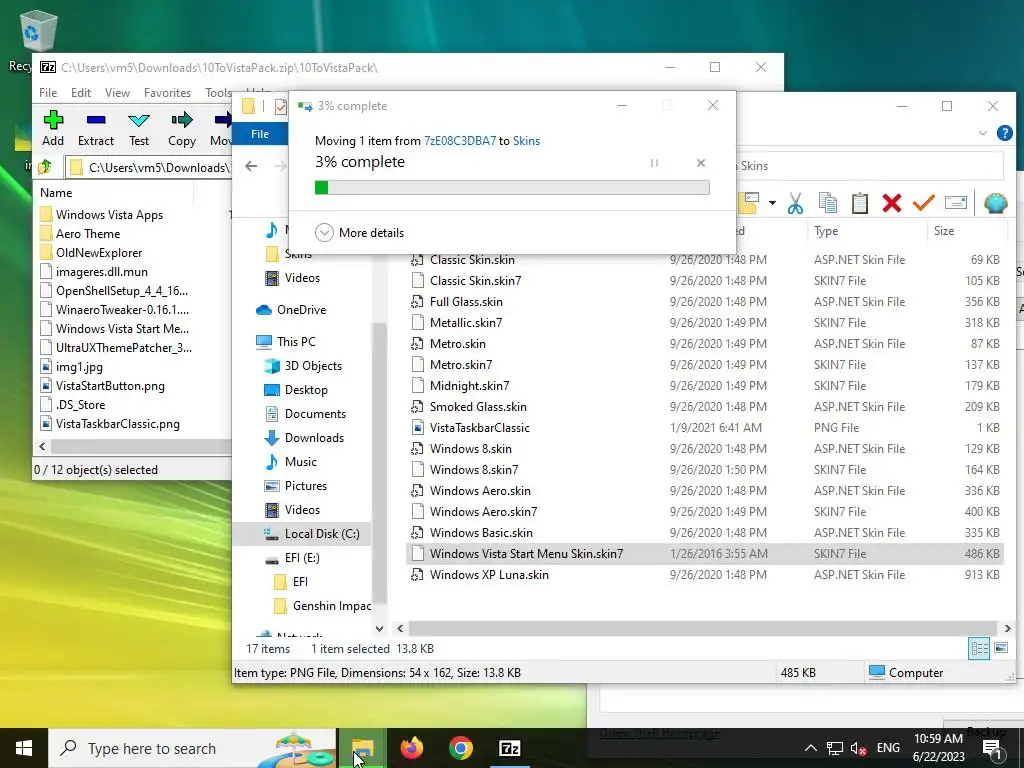
Task: Click the 7zE08C3DBA7 source link
Action: pyautogui.click(x=460, y=141)
